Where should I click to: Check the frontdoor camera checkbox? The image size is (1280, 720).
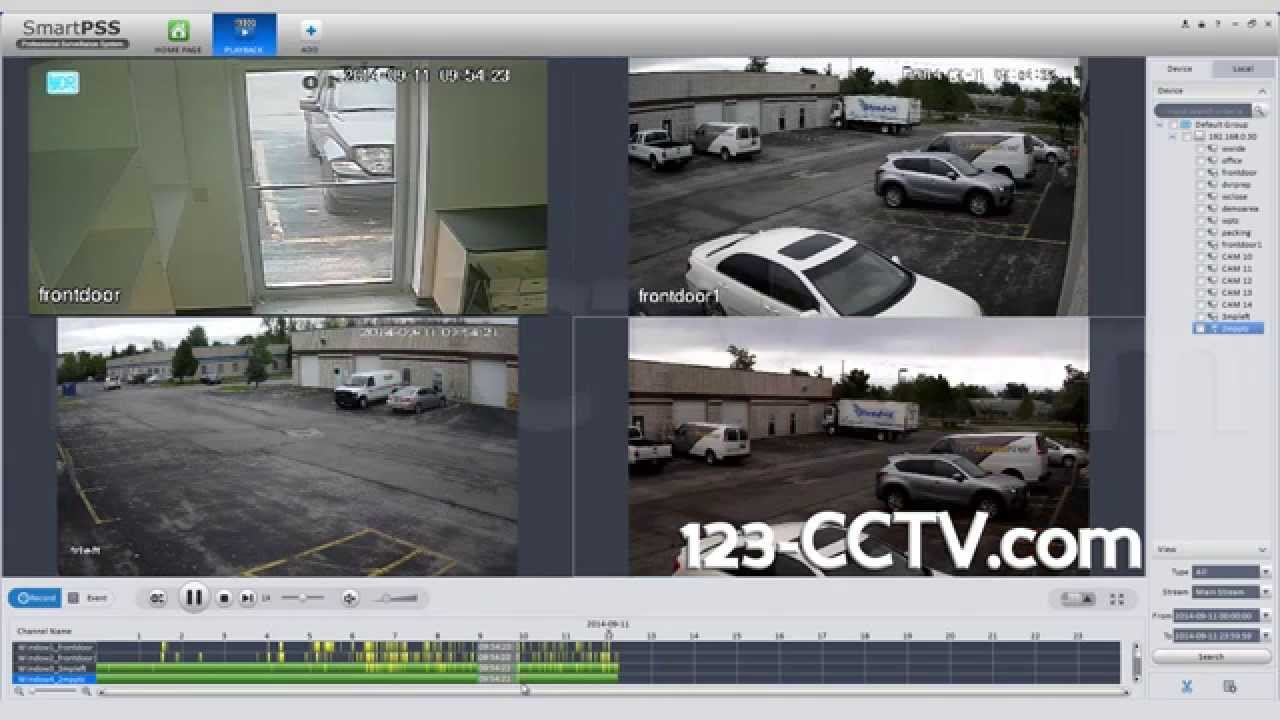[x=1201, y=173]
